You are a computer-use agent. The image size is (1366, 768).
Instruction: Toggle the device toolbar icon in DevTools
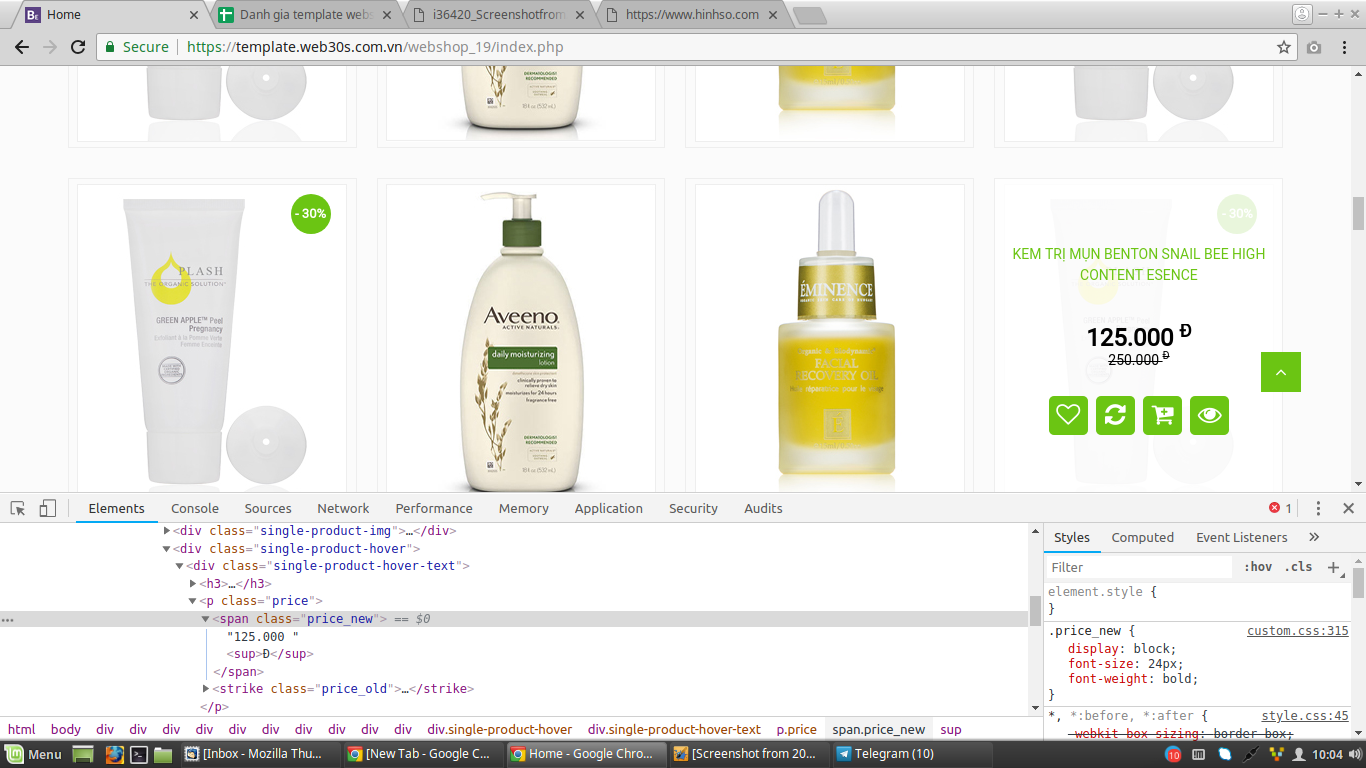click(47, 508)
